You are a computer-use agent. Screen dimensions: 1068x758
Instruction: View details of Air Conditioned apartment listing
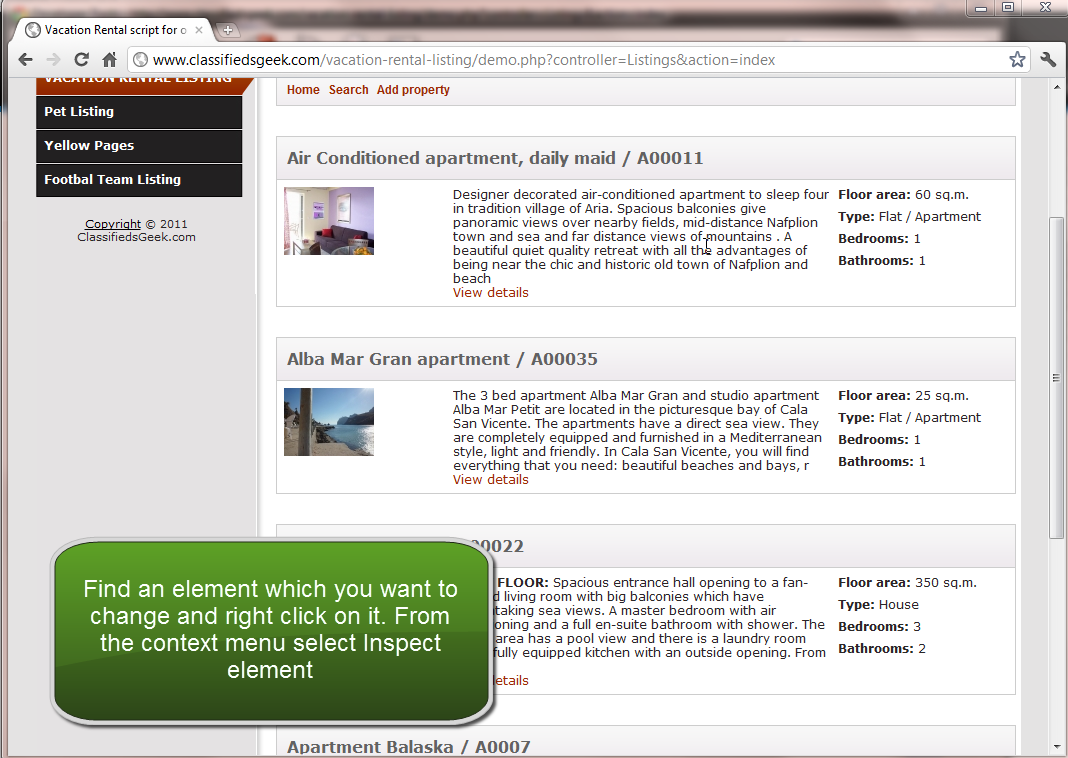click(x=490, y=293)
